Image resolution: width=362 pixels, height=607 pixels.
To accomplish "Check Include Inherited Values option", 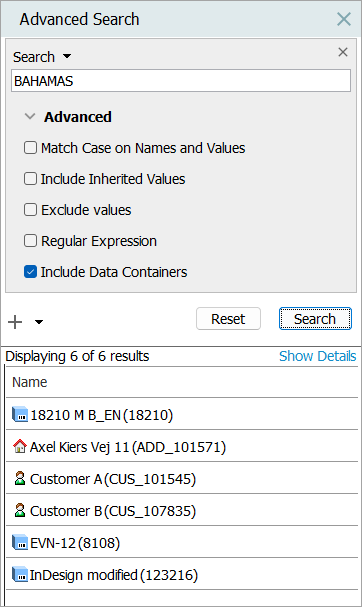I will (30, 178).
